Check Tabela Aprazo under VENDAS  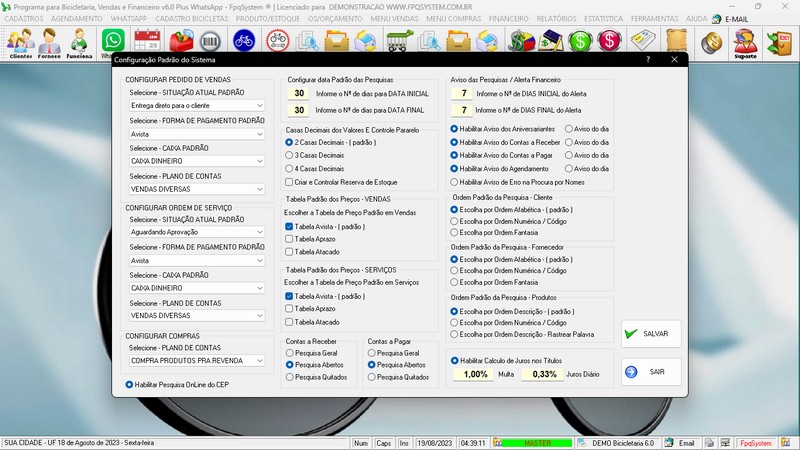pos(310,239)
